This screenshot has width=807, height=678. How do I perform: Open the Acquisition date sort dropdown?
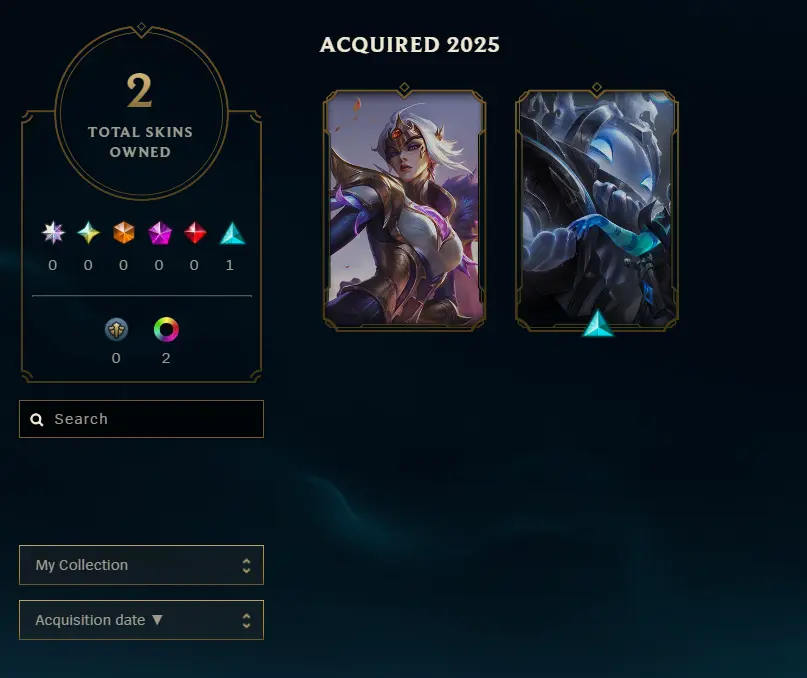pos(142,620)
